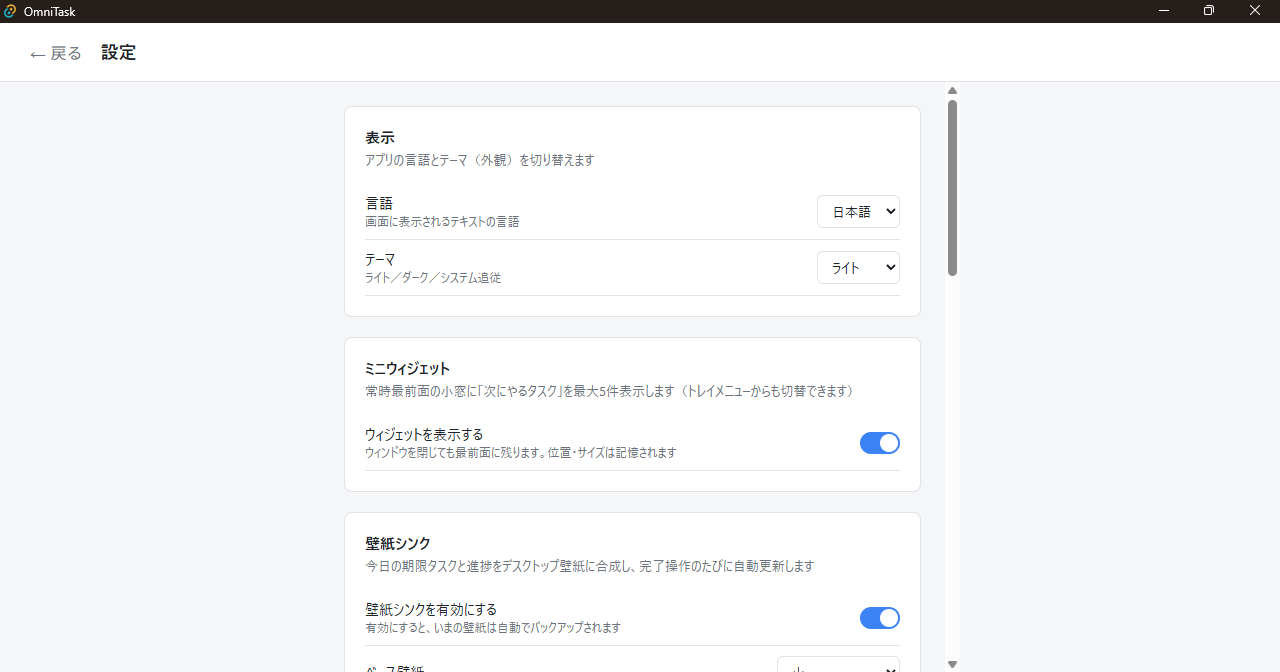Click scrollbar up arrow
Viewport: 1280px width, 672px height.
(x=952, y=91)
